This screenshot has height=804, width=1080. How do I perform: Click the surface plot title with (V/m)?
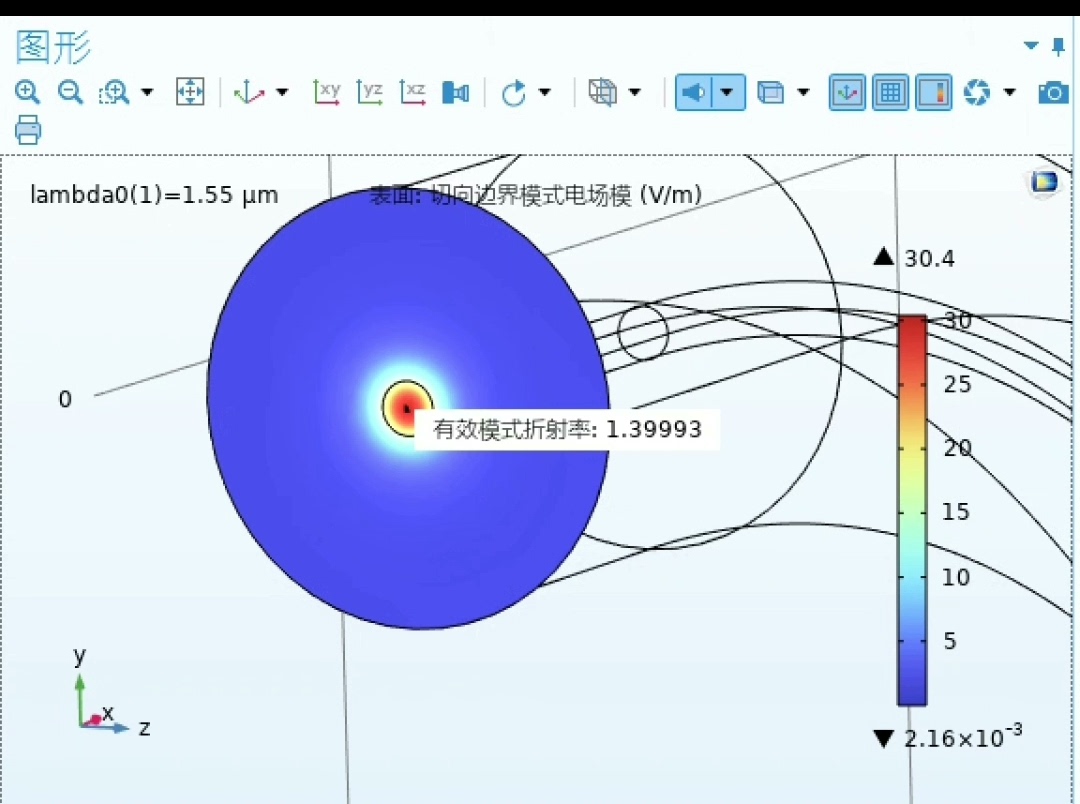[536, 195]
